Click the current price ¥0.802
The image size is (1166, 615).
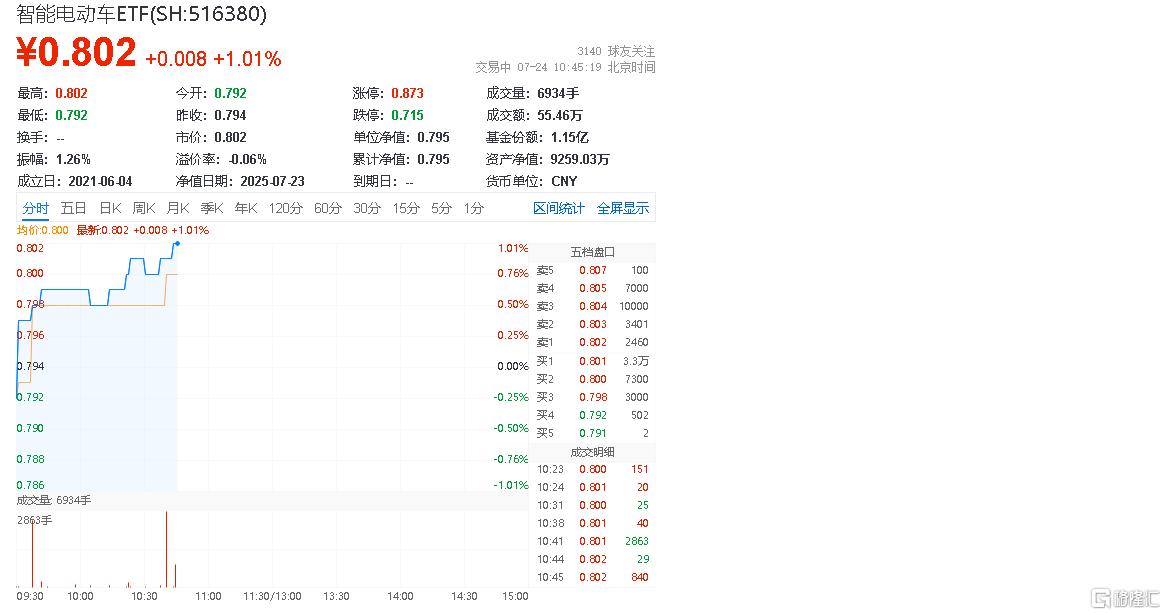coord(76,52)
